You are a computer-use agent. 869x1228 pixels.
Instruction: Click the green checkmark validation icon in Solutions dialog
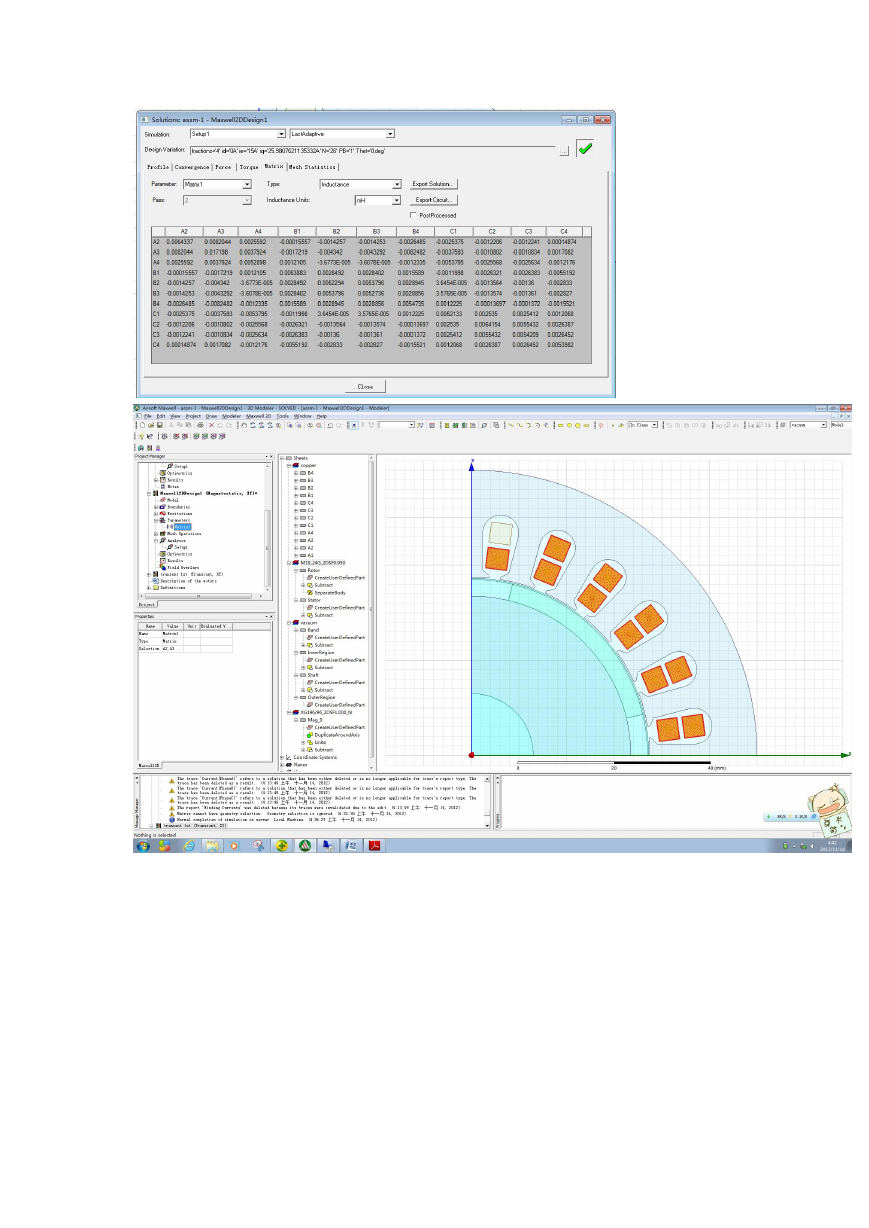coord(585,149)
